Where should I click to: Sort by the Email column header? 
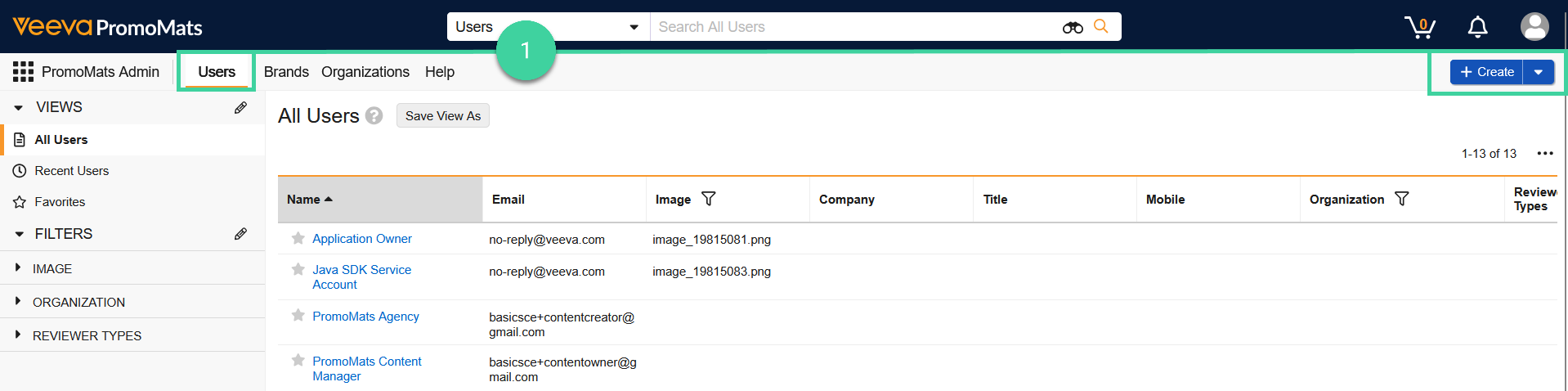pos(564,200)
